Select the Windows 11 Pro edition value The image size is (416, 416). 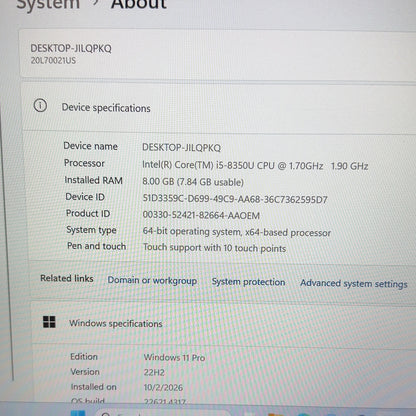point(174,358)
